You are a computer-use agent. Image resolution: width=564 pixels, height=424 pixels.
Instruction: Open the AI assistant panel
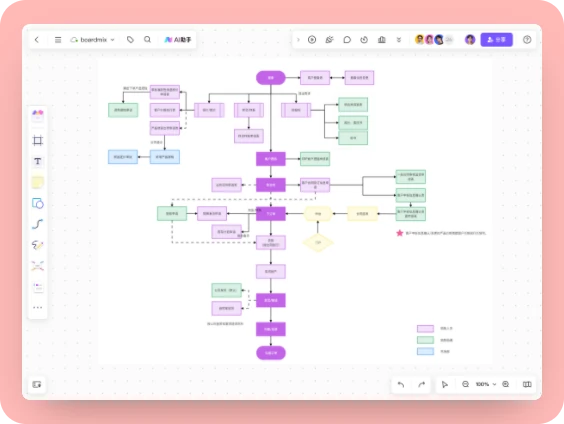178,40
